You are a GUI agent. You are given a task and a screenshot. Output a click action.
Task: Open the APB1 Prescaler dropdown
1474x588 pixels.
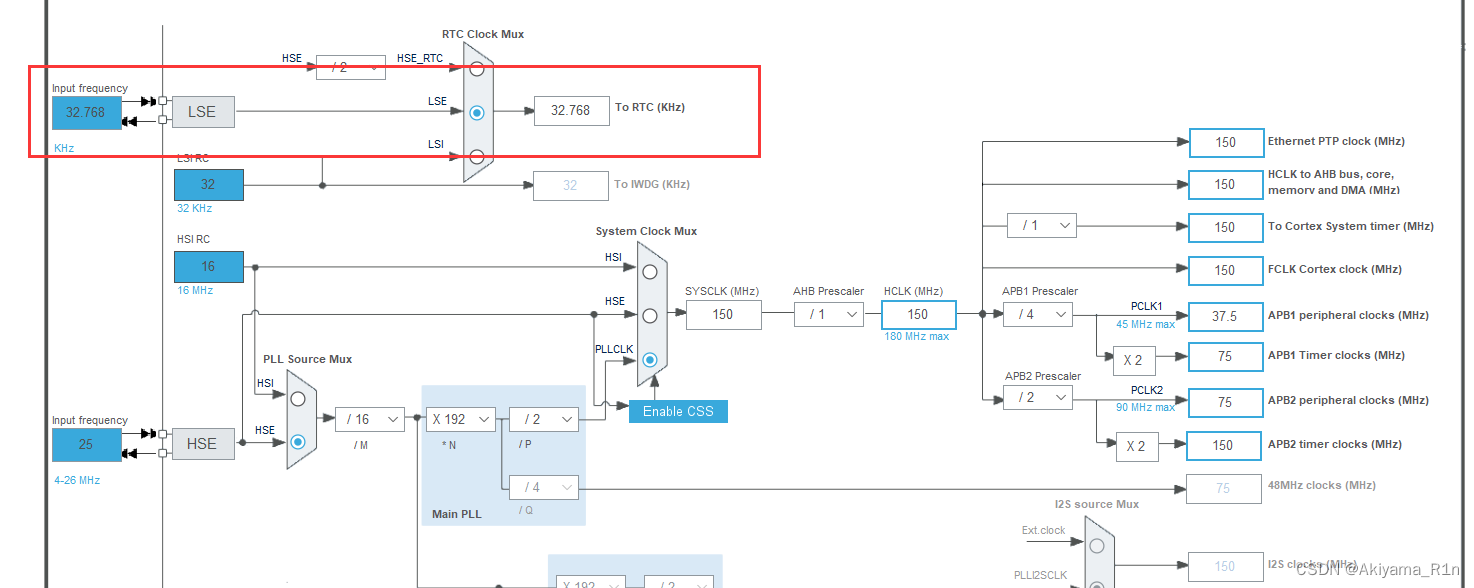point(1037,313)
